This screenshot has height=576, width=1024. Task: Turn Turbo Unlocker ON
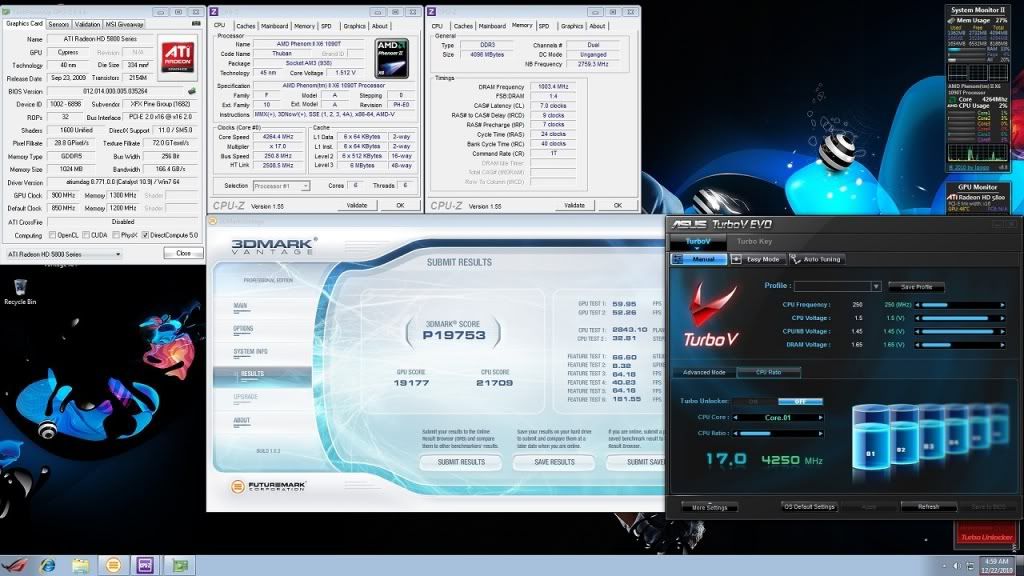click(x=754, y=402)
